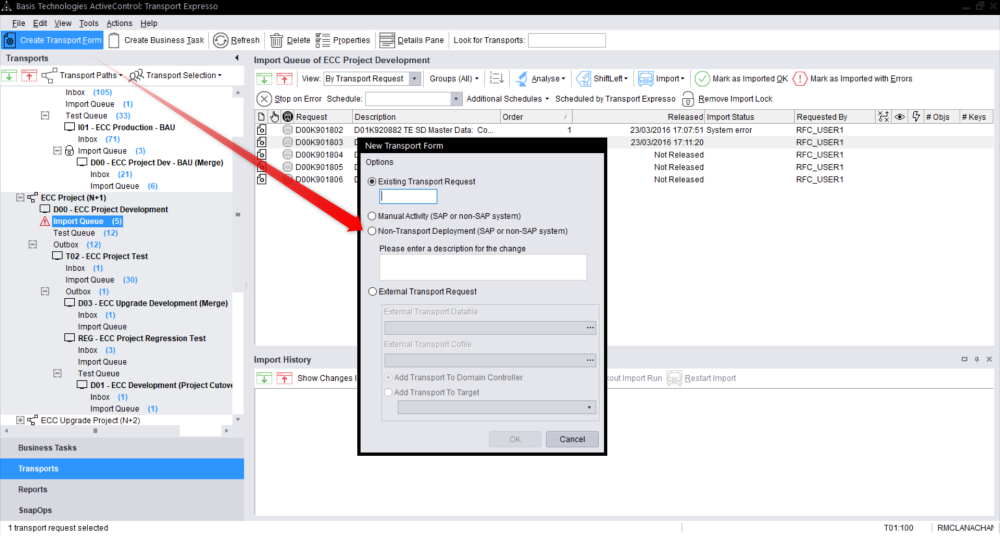Click Create Business Task icon
The image size is (1000, 536).
click(114, 40)
